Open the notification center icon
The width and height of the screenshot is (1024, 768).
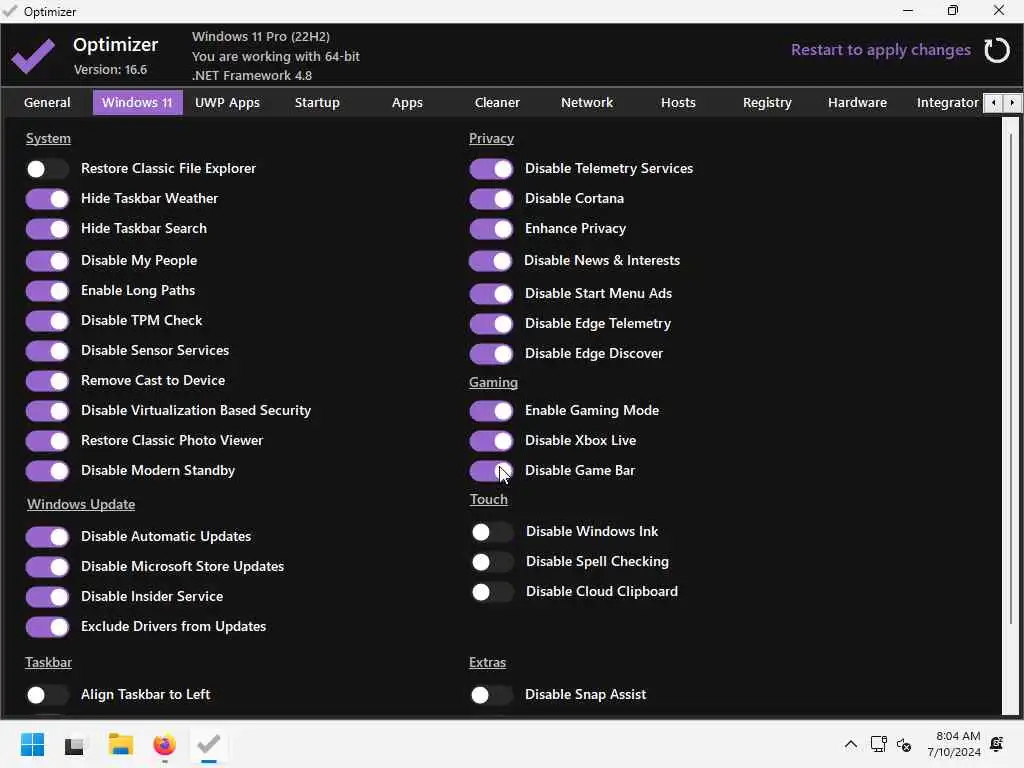(997, 744)
